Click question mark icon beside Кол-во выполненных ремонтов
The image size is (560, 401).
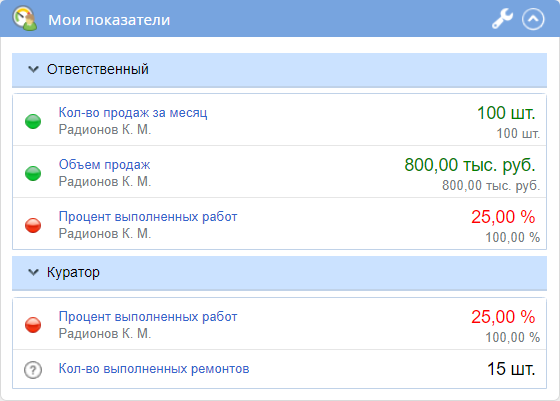point(33,370)
